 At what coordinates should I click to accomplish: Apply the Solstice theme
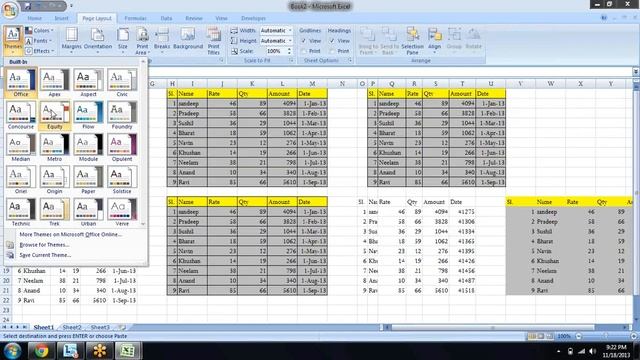point(122,180)
